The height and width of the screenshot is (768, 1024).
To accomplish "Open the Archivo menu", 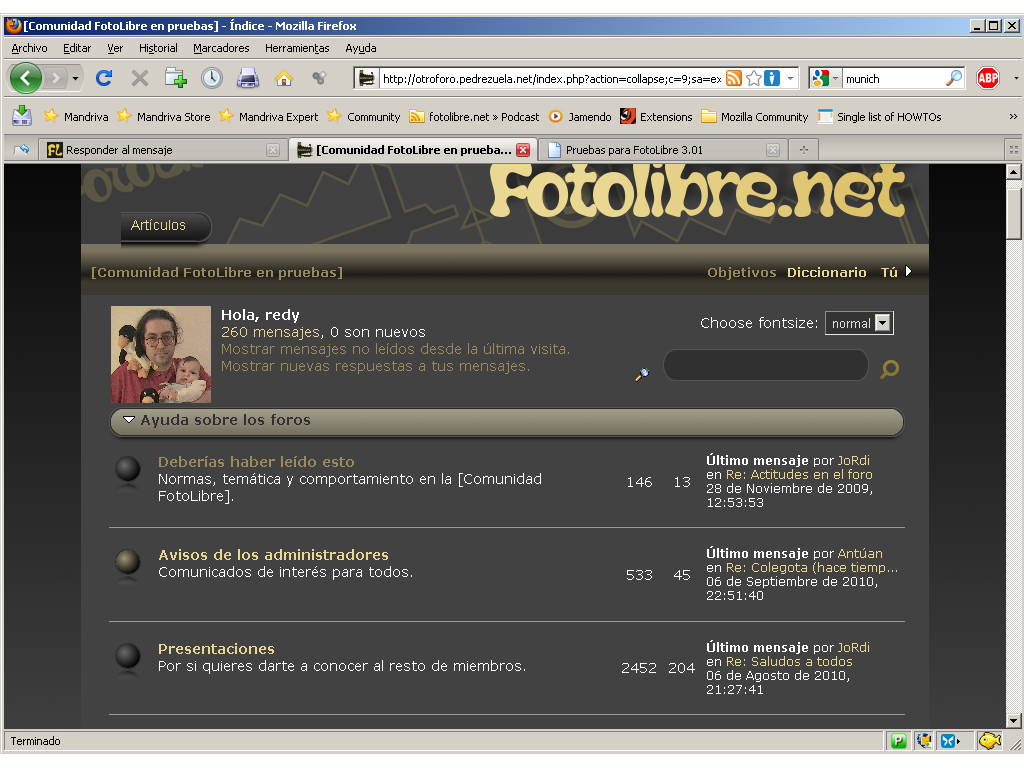I will (x=29, y=48).
